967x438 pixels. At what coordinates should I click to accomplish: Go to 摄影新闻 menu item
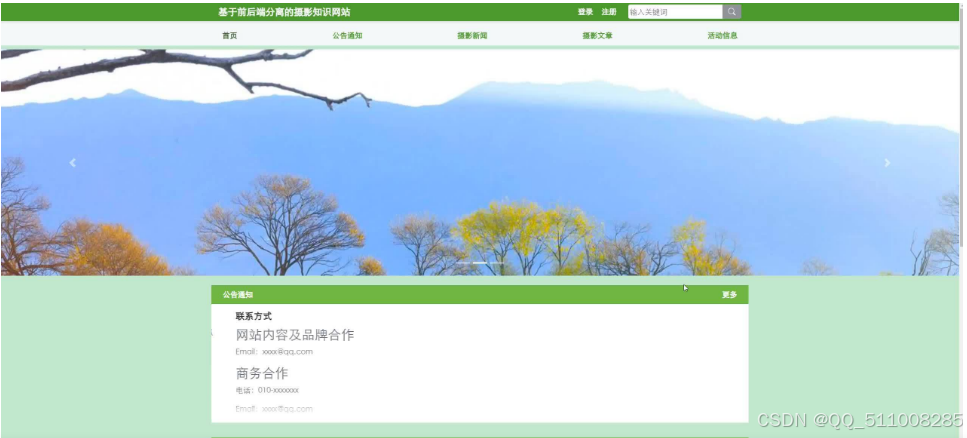click(x=472, y=36)
